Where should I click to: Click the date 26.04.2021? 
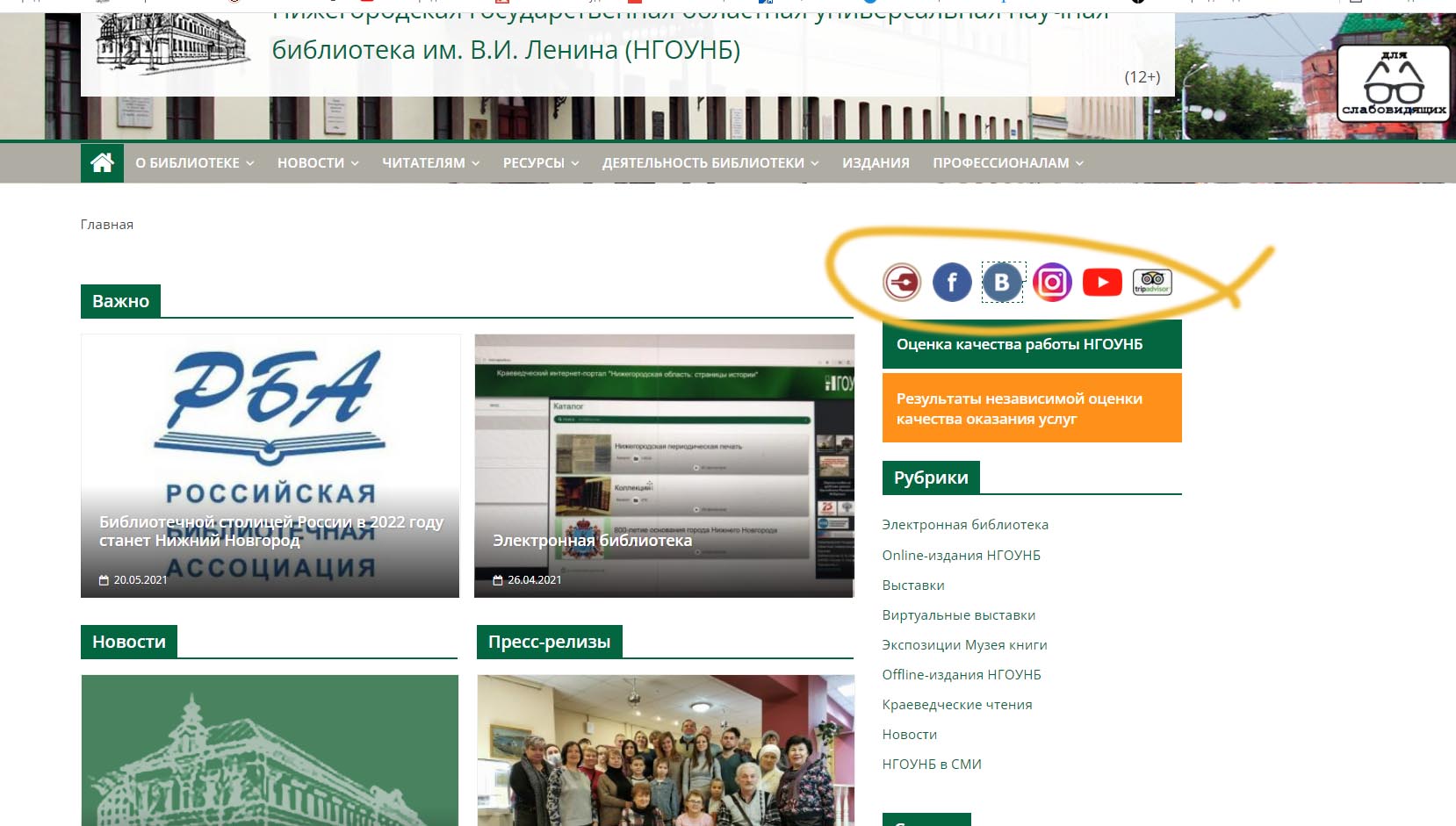pyautogui.click(x=535, y=580)
